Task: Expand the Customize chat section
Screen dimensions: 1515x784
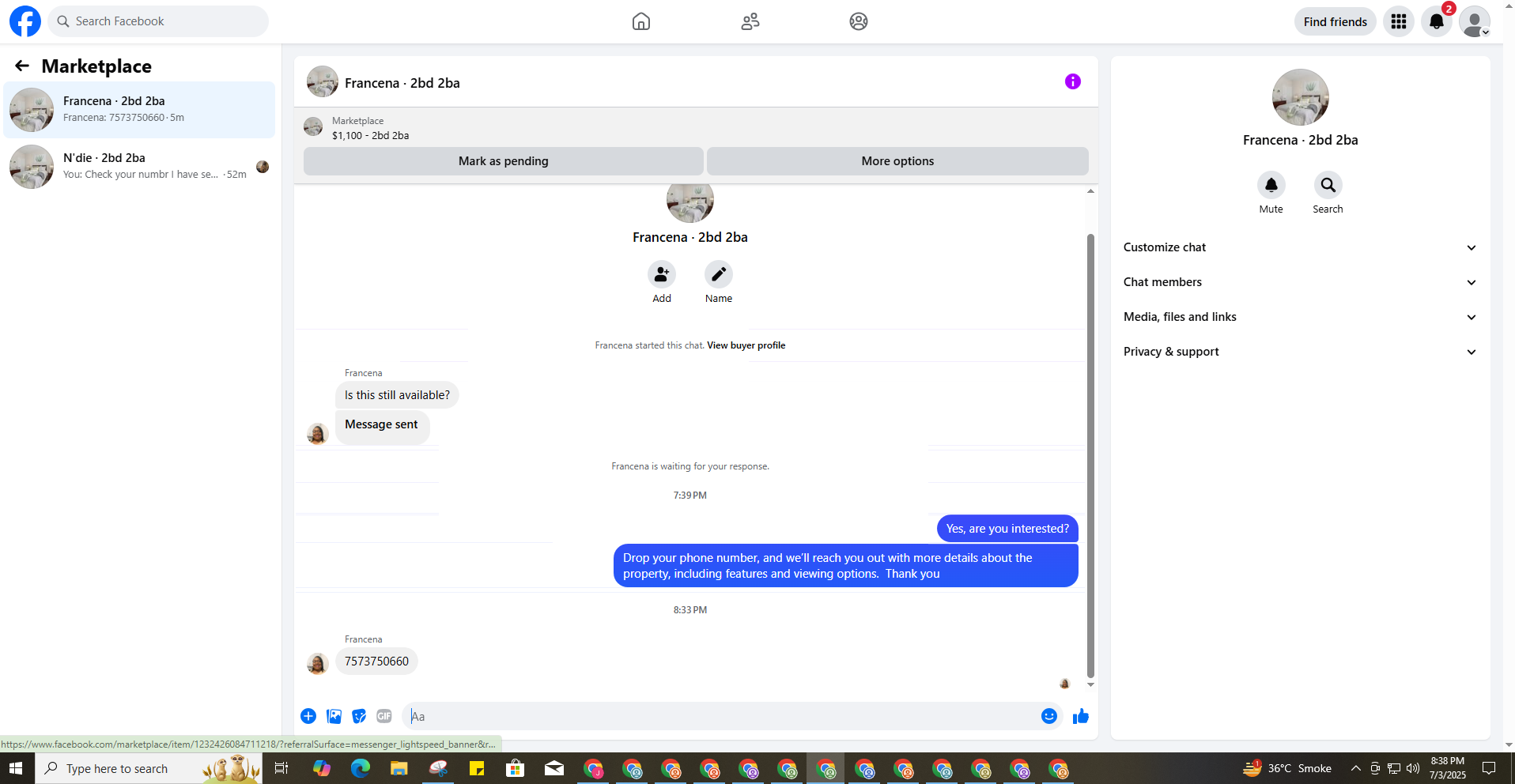Action: pyautogui.click(x=1301, y=247)
